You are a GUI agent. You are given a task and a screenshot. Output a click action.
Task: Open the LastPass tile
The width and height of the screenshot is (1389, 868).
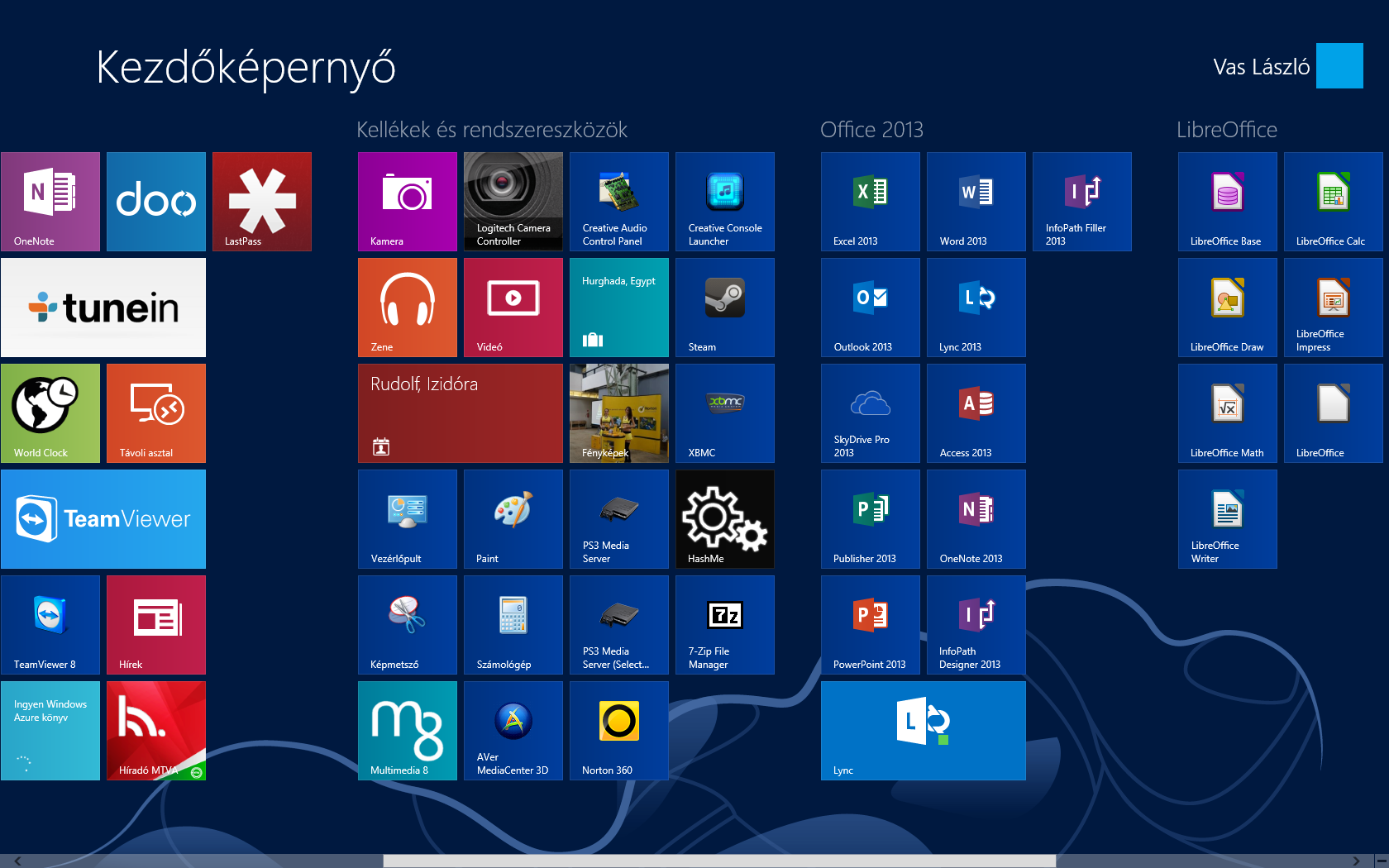point(262,202)
